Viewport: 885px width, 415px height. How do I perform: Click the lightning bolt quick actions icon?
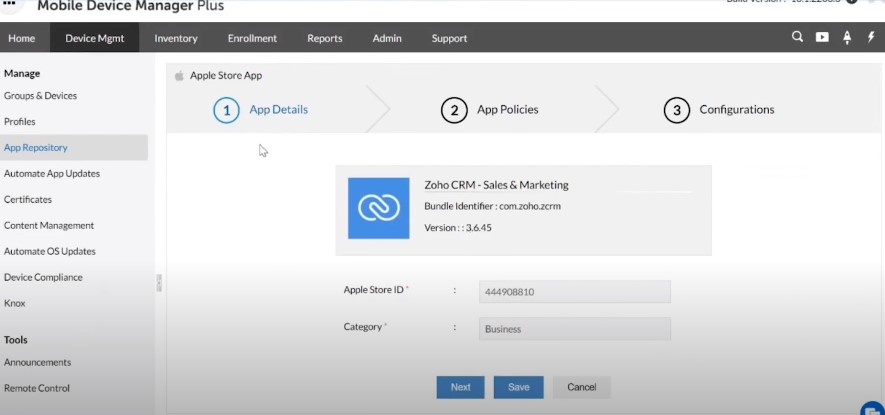click(x=871, y=37)
